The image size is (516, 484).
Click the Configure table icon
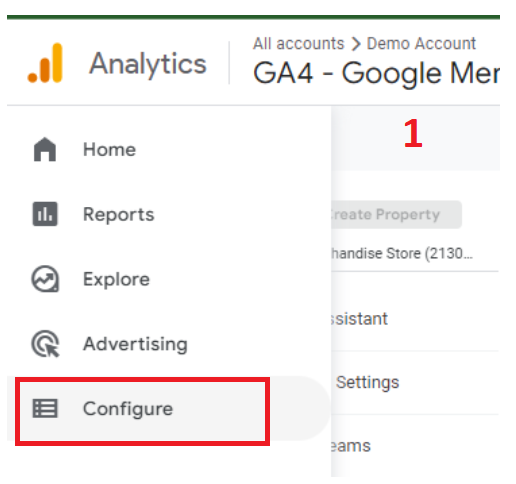[x=45, y=409]
